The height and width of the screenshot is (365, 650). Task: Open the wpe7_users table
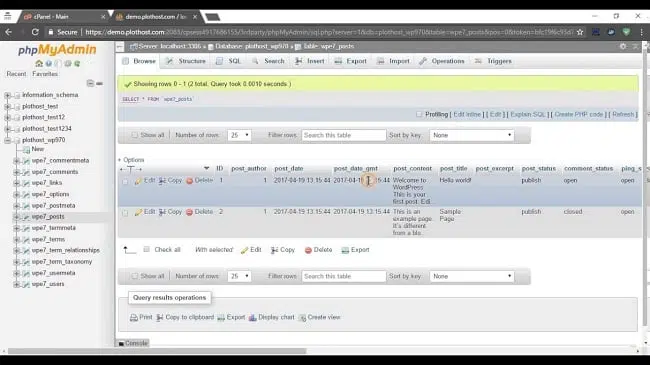[x=48, y=284]
